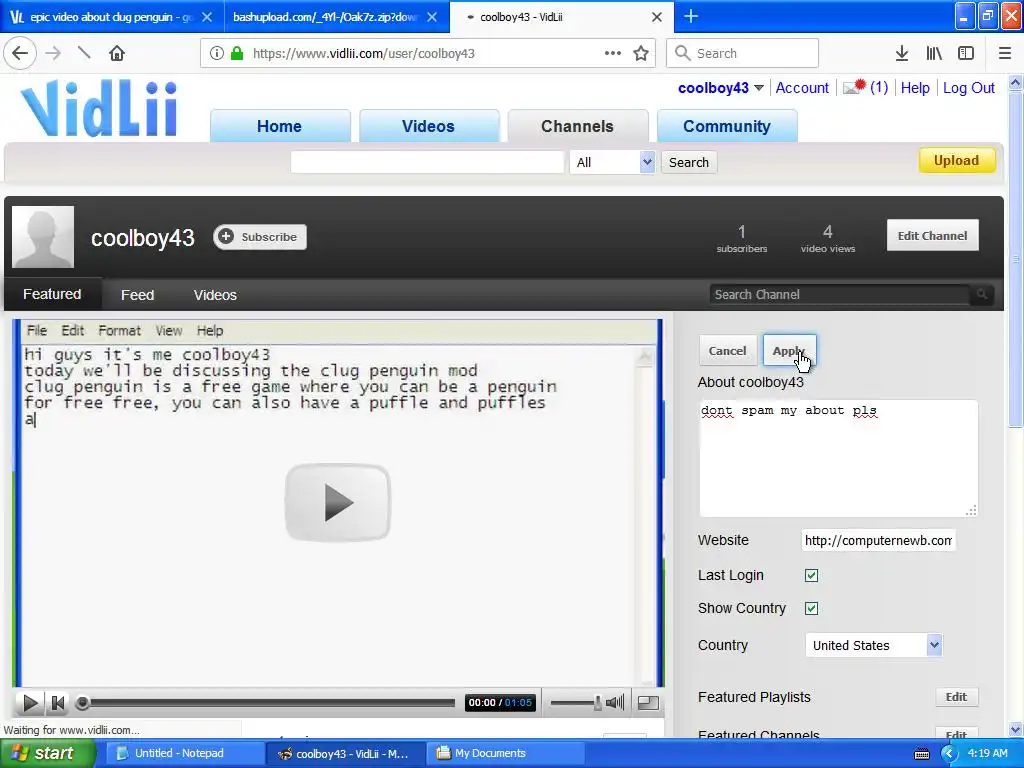Select the Featured channel tab

coord(52,294)
